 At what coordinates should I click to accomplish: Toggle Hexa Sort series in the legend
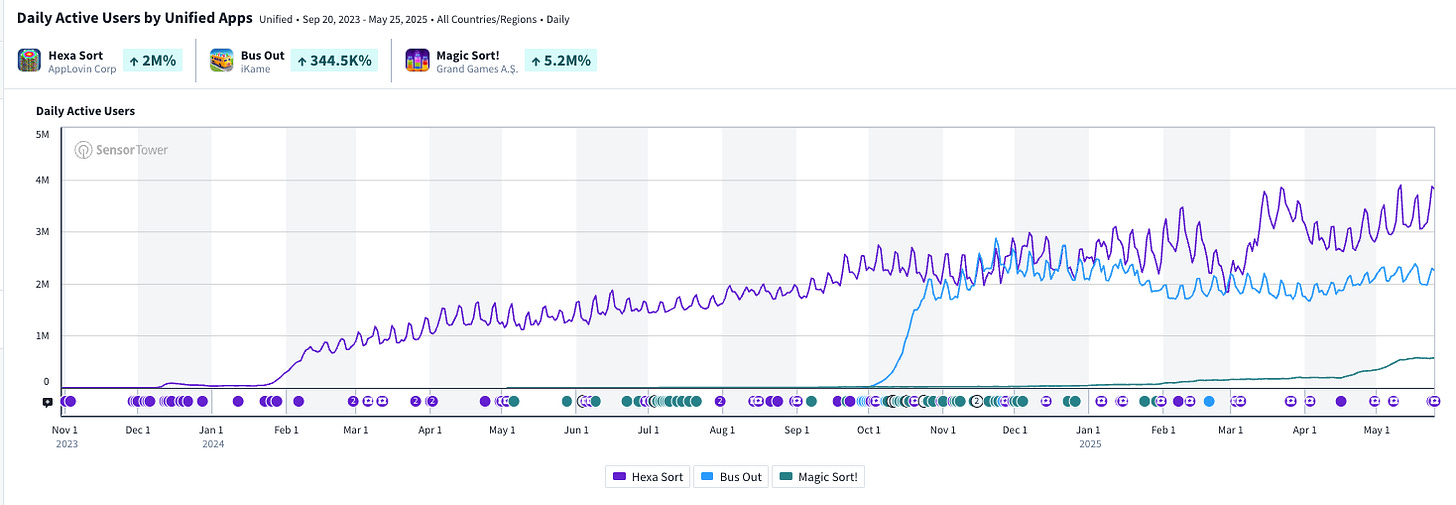click(648, 477)
